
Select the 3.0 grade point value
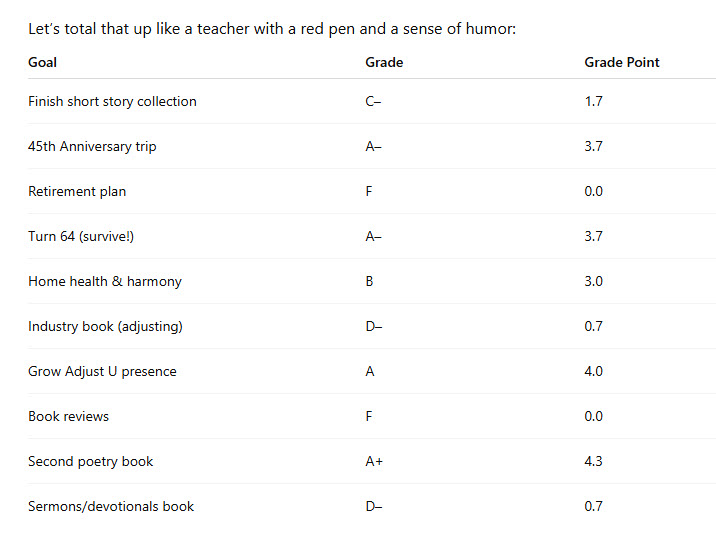pos(594,281)
